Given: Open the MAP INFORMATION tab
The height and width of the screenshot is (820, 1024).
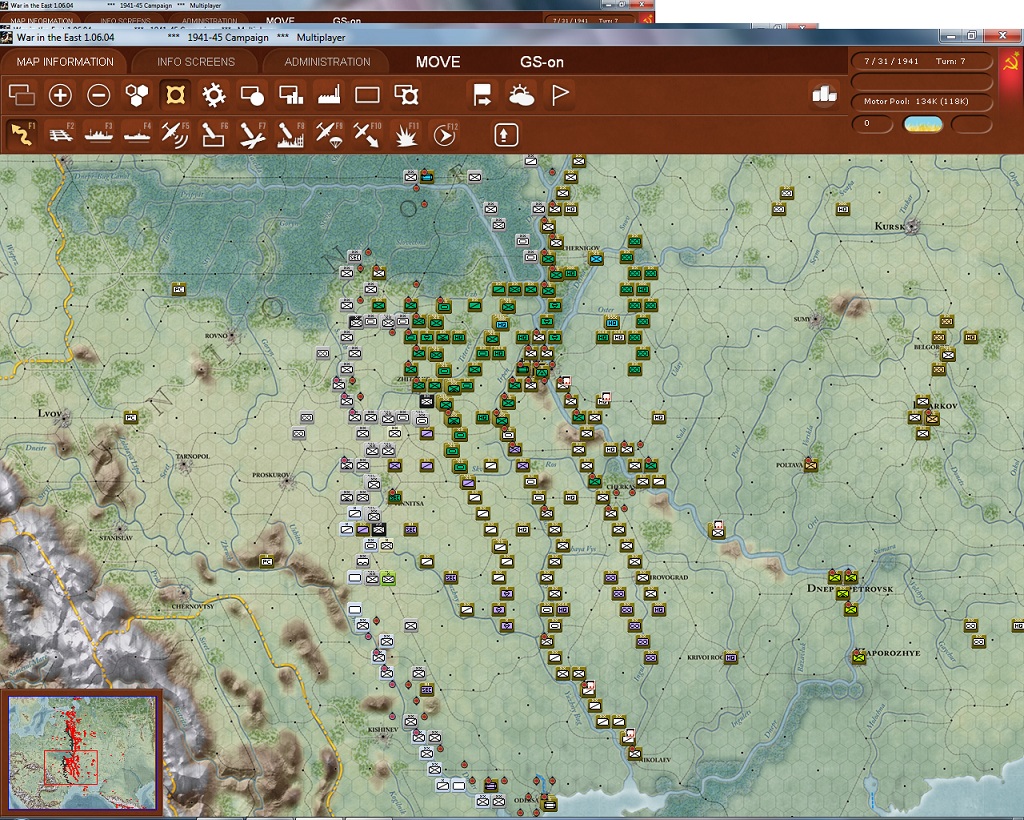Looking at the screenshot, I should click(x=65, y=62).
